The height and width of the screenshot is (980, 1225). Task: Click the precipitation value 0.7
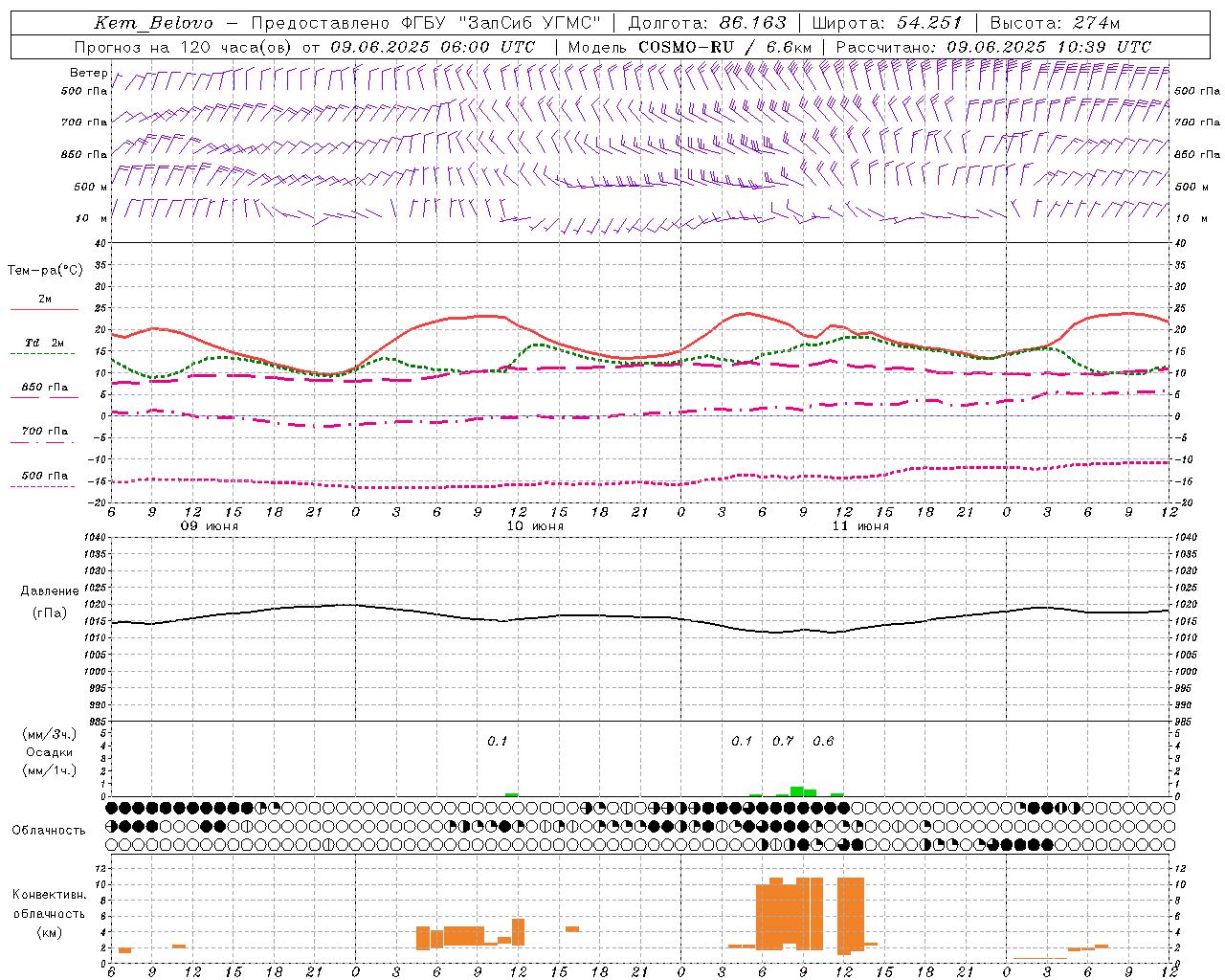click(x=783, y=741)
